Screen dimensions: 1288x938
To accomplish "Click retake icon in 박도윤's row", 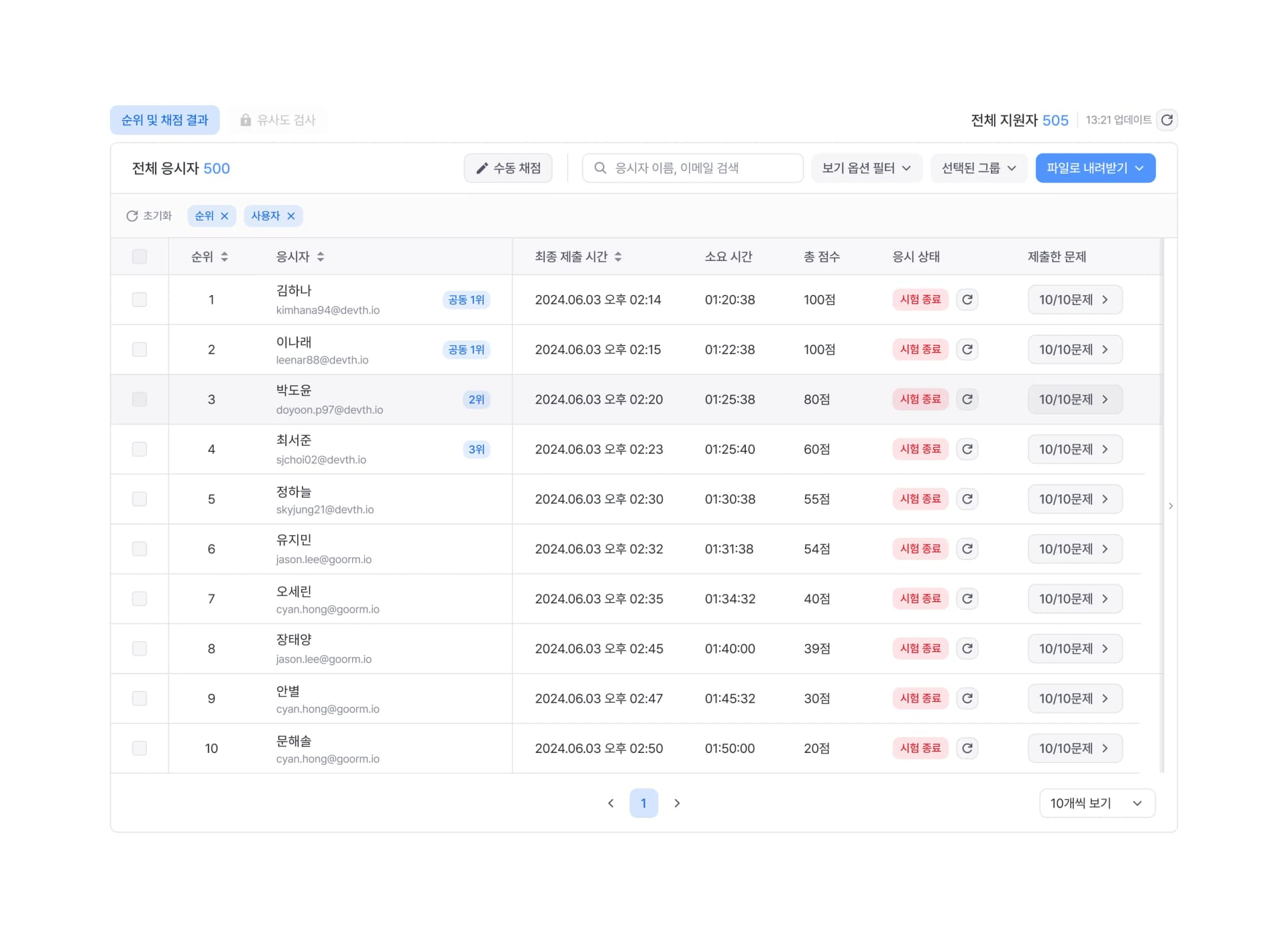I will 967,400.
